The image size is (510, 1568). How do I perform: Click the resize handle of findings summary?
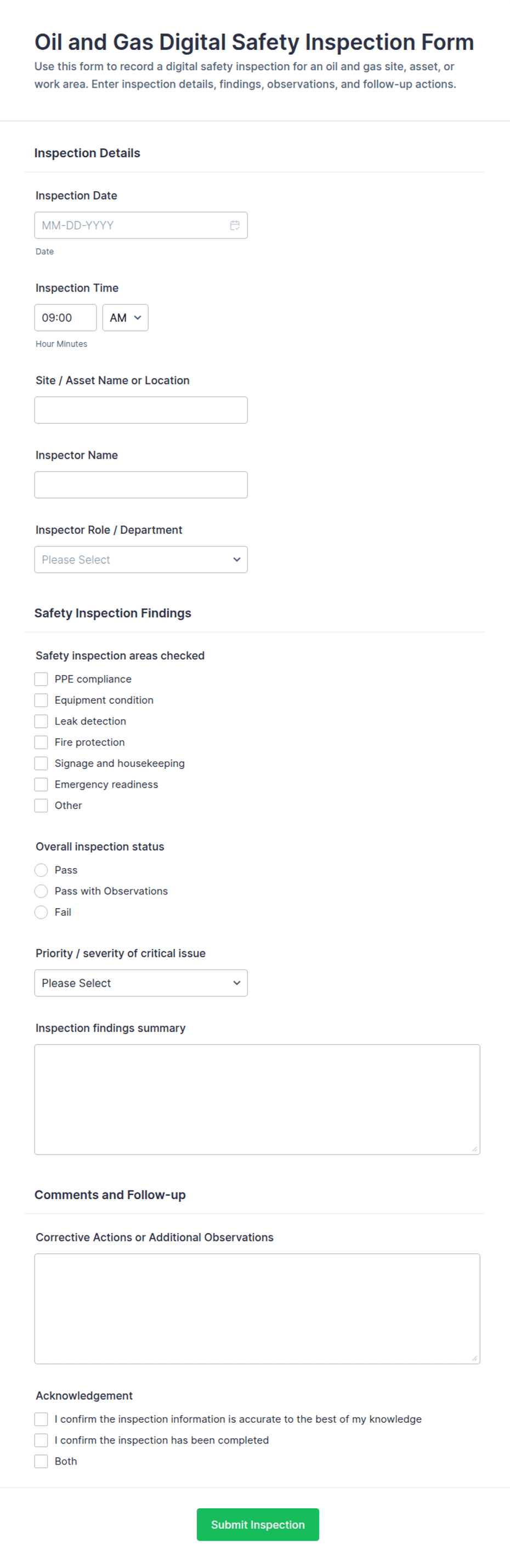tap(475, 1149)
